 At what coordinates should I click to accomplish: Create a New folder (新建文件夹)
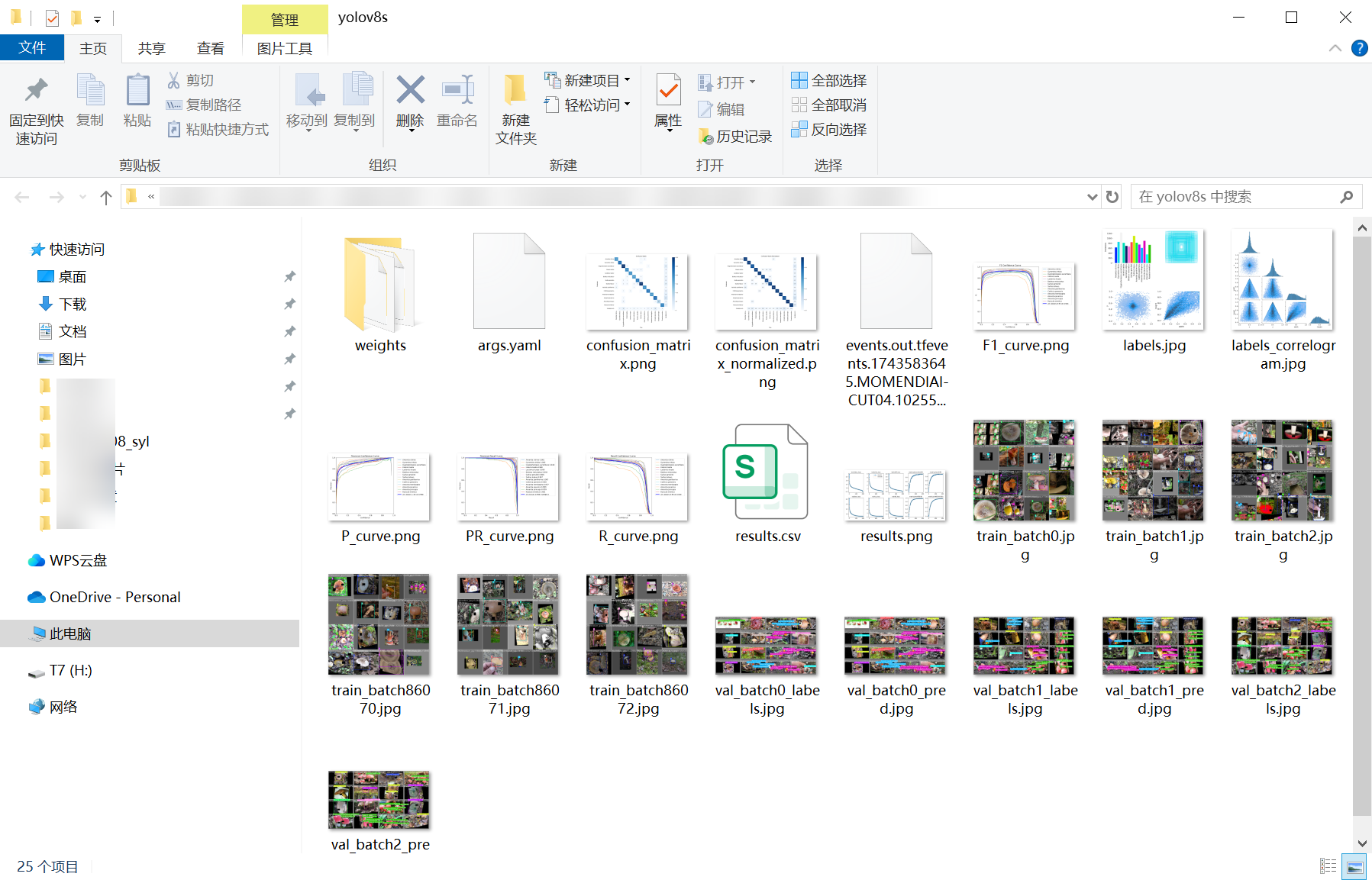pos(516,110)
